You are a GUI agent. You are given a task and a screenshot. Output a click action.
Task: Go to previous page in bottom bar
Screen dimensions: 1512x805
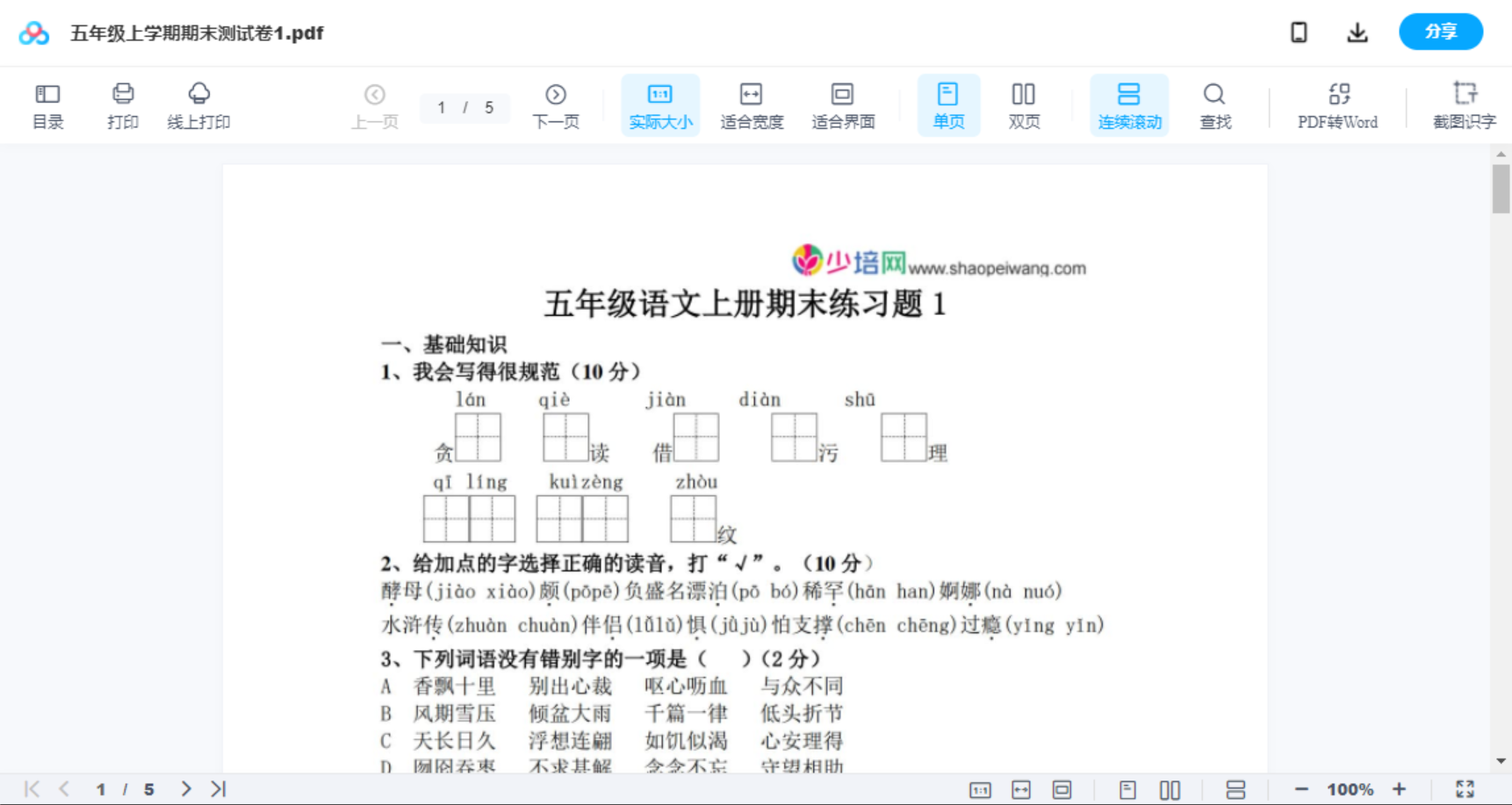(64, 789)
